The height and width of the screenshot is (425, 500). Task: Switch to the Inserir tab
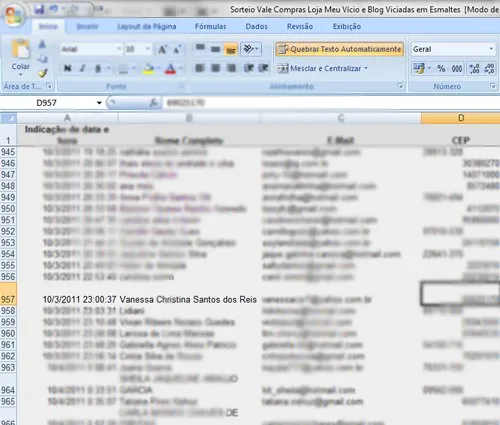(x=87, y=26)
